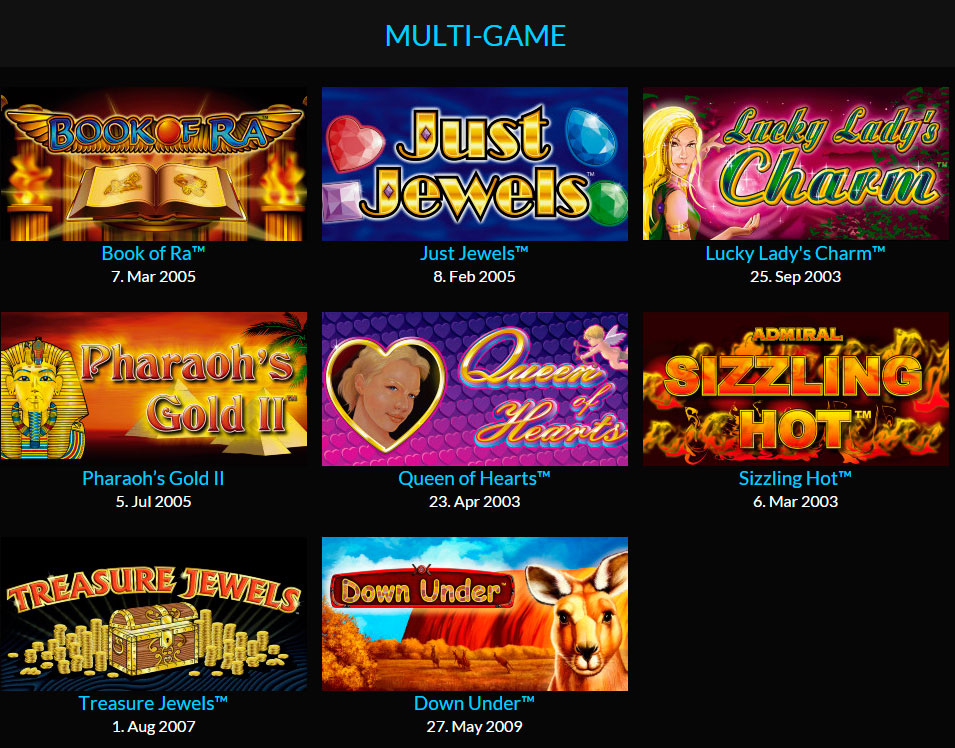Click the 27. May 2009 release date
The height and width of the screenshot is (748, 955).
pyautogui.click(x=474, y=727)
